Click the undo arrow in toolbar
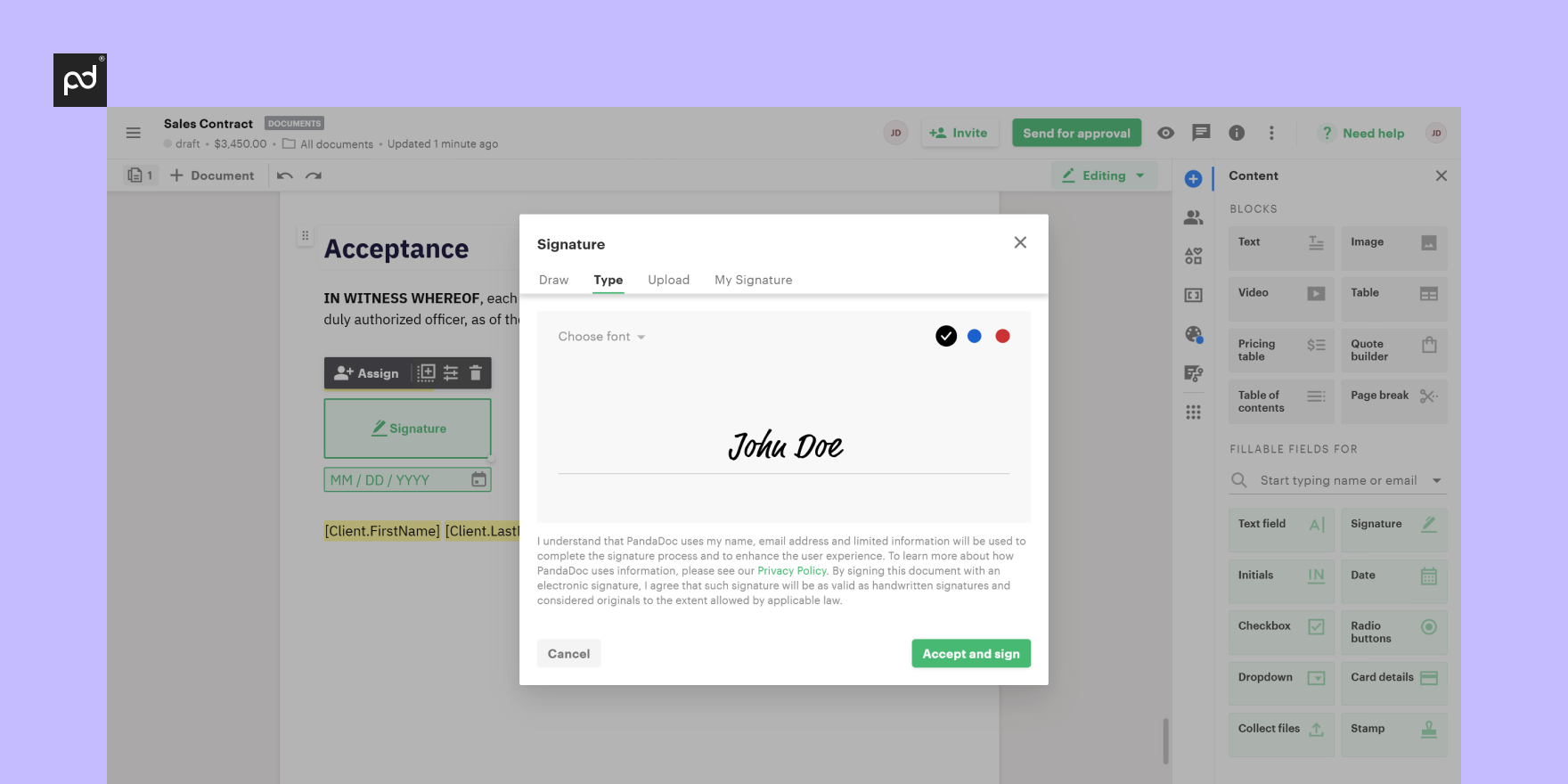 tap(284, 176)
